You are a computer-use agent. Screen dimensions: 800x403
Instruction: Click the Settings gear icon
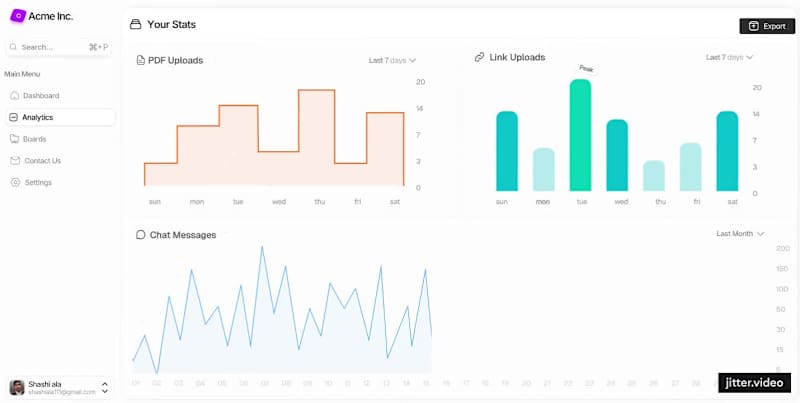coord(15,182)
